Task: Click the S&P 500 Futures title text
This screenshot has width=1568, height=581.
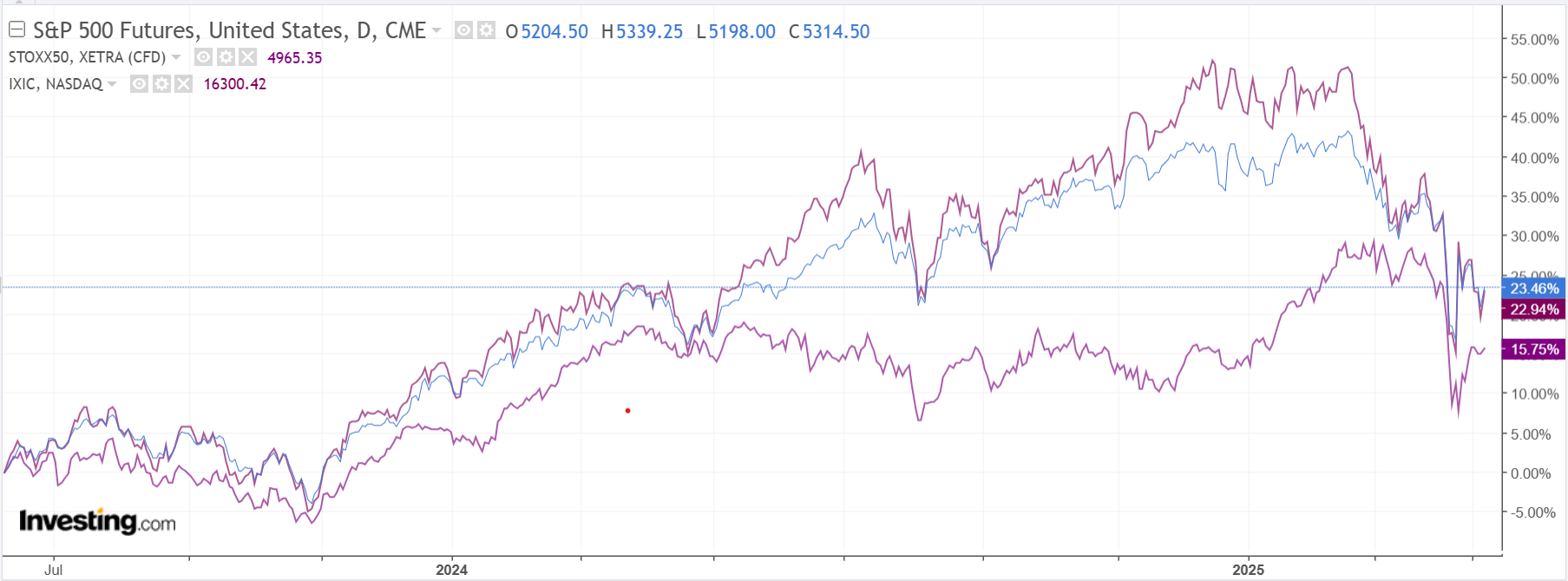Action: coord(229,30)
